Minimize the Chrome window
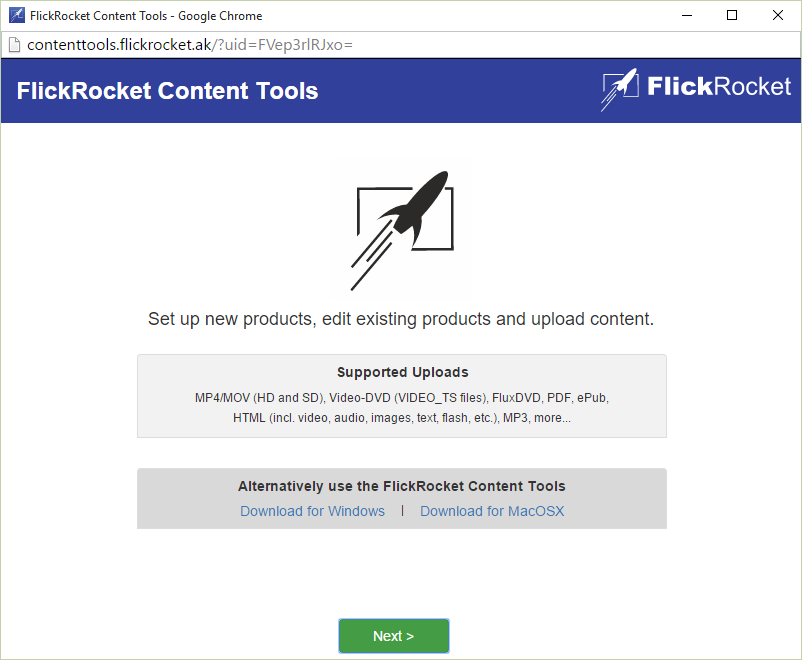Image resolution: width=802 pixels, height=660 pixels. [686, 15]
